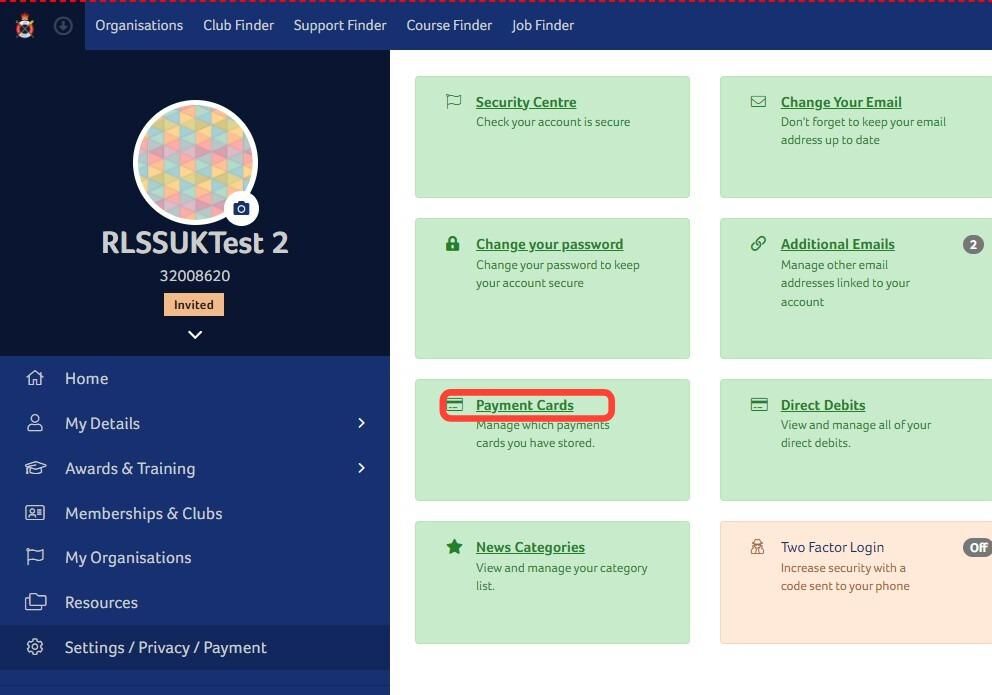Screen dimensions: 992x695
Task: Open Support Finder in top navigation
Action: [x=340, y=25]
